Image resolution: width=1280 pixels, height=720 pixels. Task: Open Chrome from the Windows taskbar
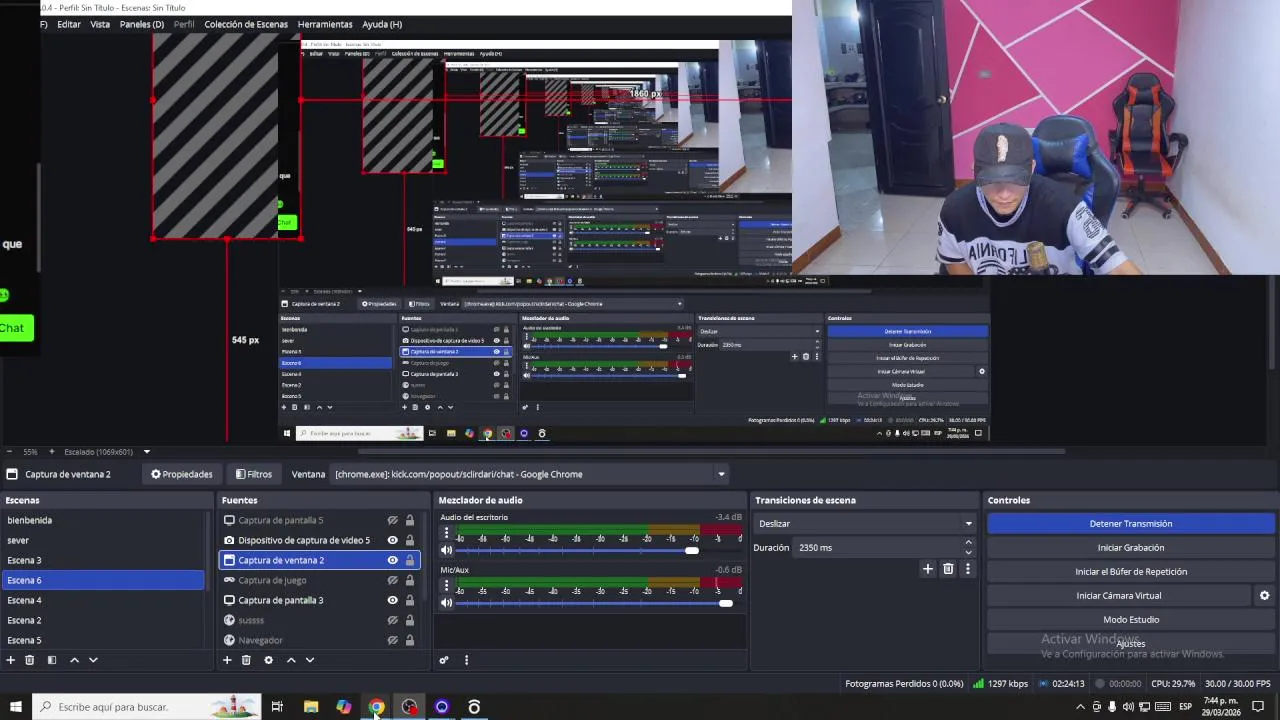click(376, 707)
